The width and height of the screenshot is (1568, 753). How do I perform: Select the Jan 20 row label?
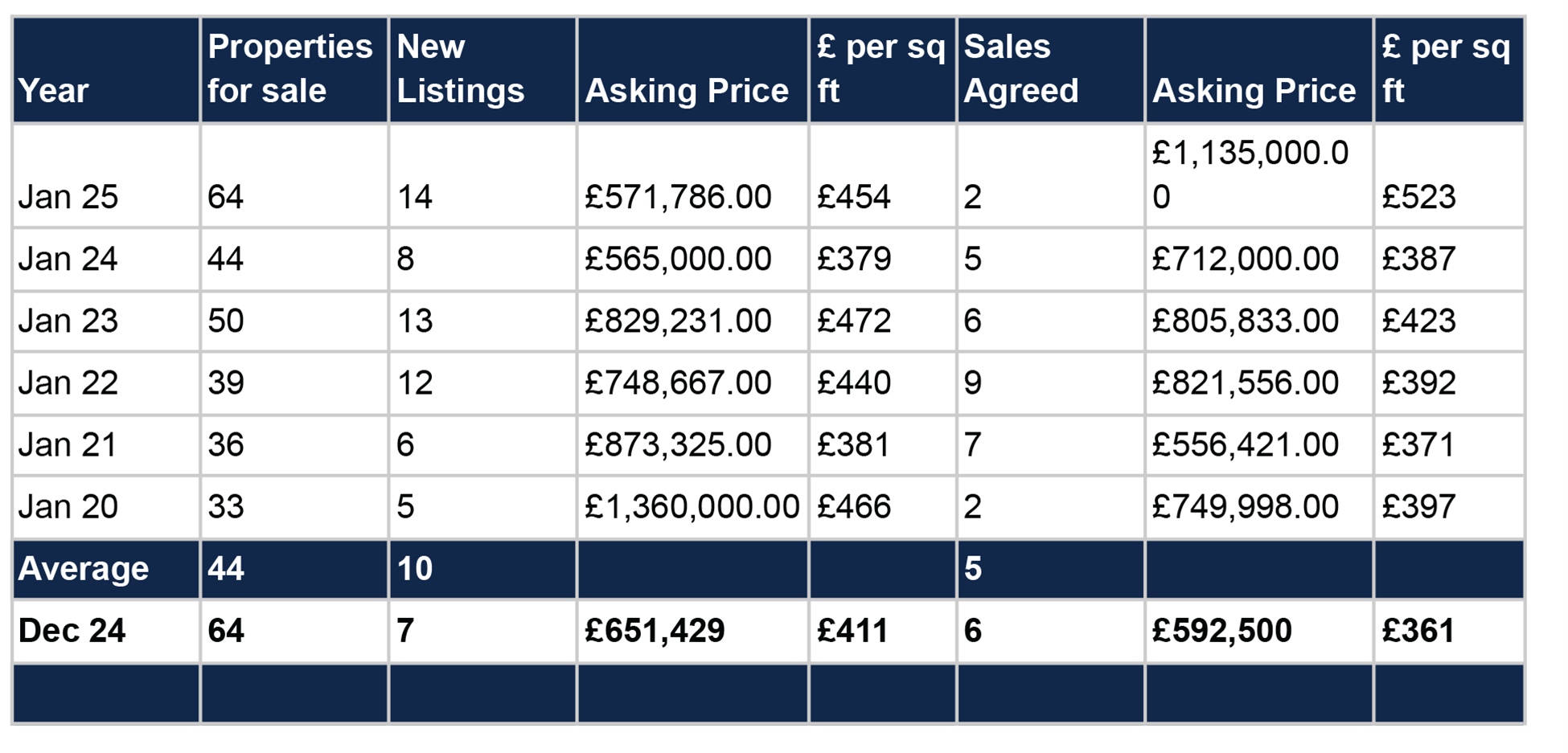68,506
